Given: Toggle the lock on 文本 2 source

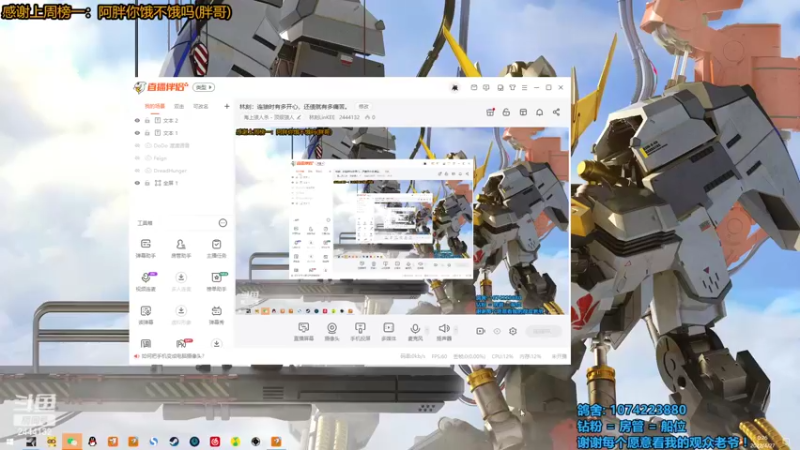Looking at the screenshot, I should (x=147, y=120).
